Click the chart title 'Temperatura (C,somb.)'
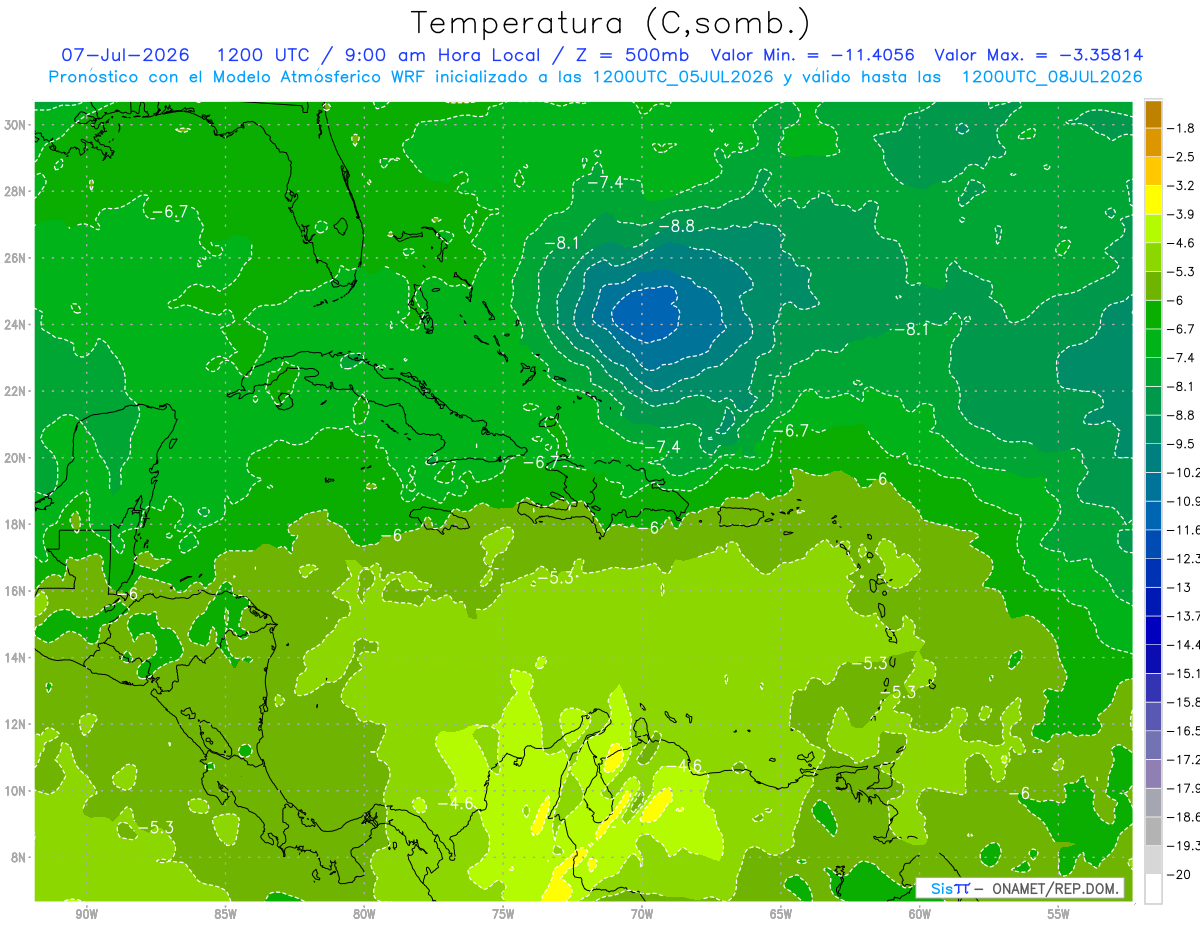This screenshot has width=1200, height=927. pyautogui.click(x=610, y=22)
